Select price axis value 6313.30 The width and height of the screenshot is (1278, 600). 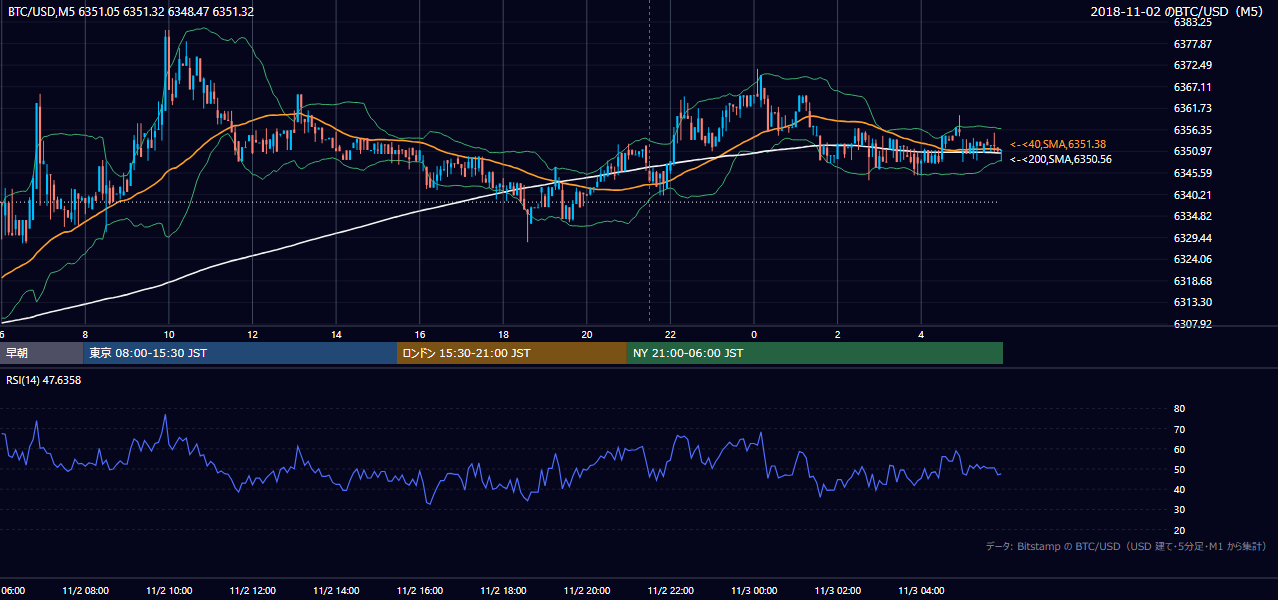tap(1193, 302)
